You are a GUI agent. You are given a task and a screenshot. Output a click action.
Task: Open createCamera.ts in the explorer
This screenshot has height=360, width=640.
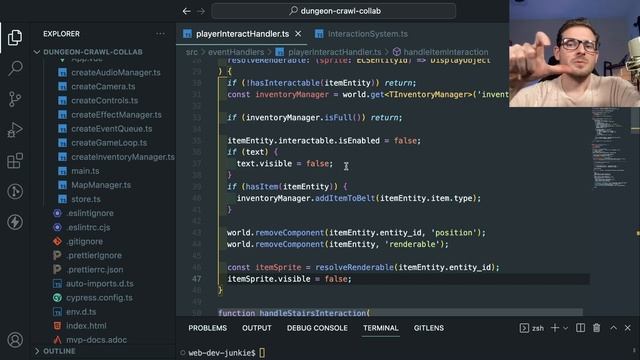click(x=103, y=87)
